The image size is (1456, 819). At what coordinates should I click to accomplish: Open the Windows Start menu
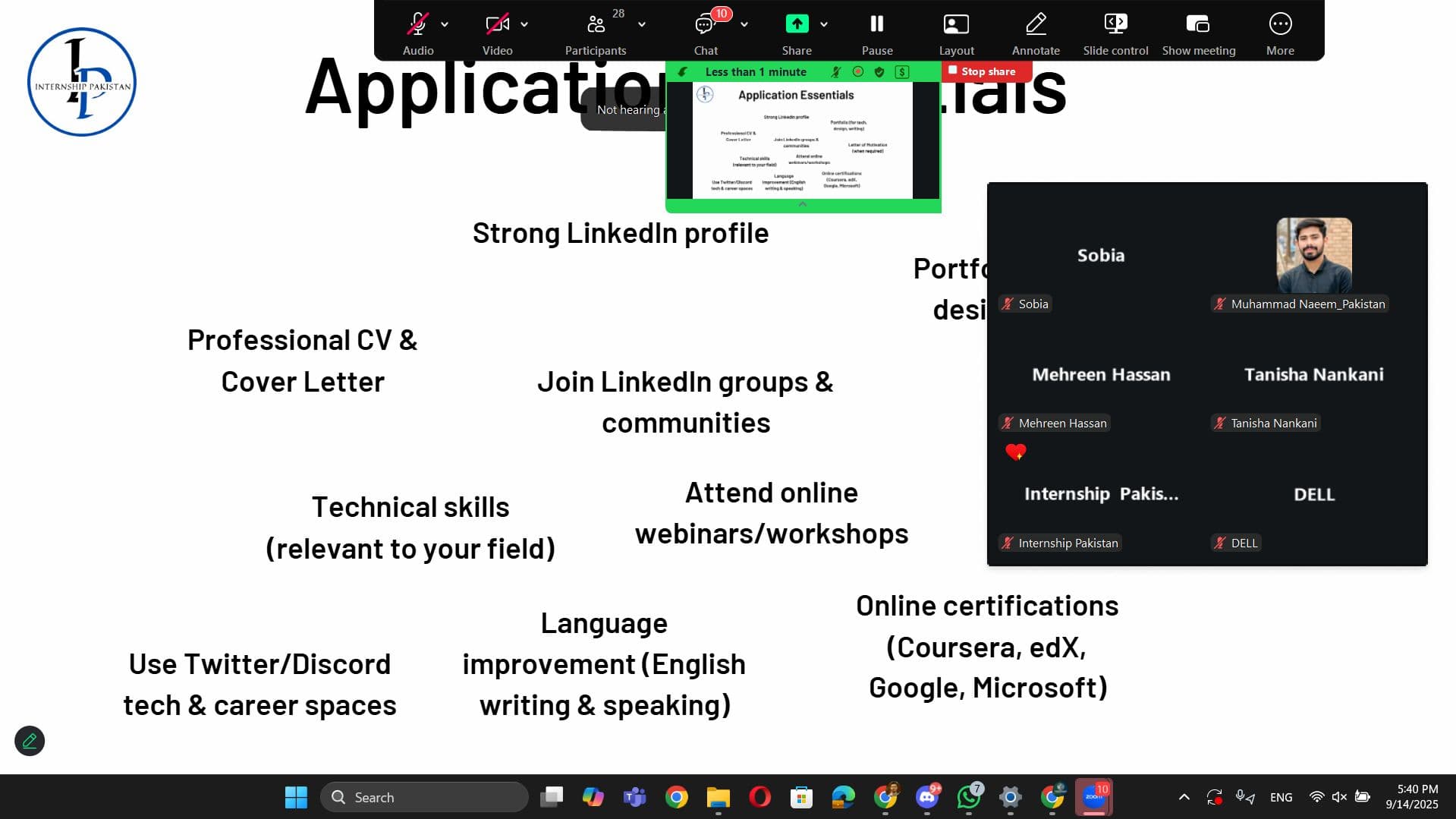(296, 797)
